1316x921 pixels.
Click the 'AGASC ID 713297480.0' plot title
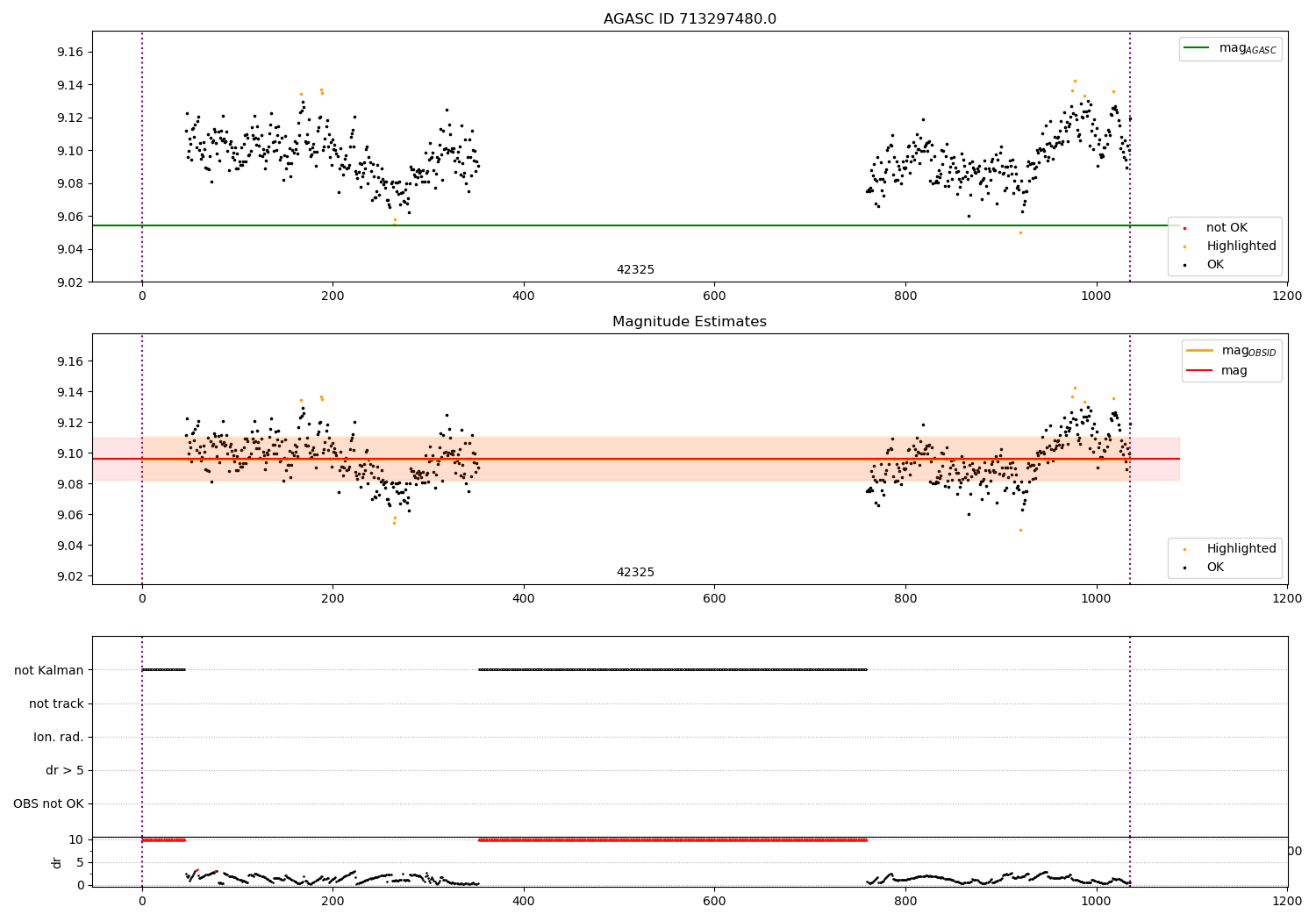point(690,19)
